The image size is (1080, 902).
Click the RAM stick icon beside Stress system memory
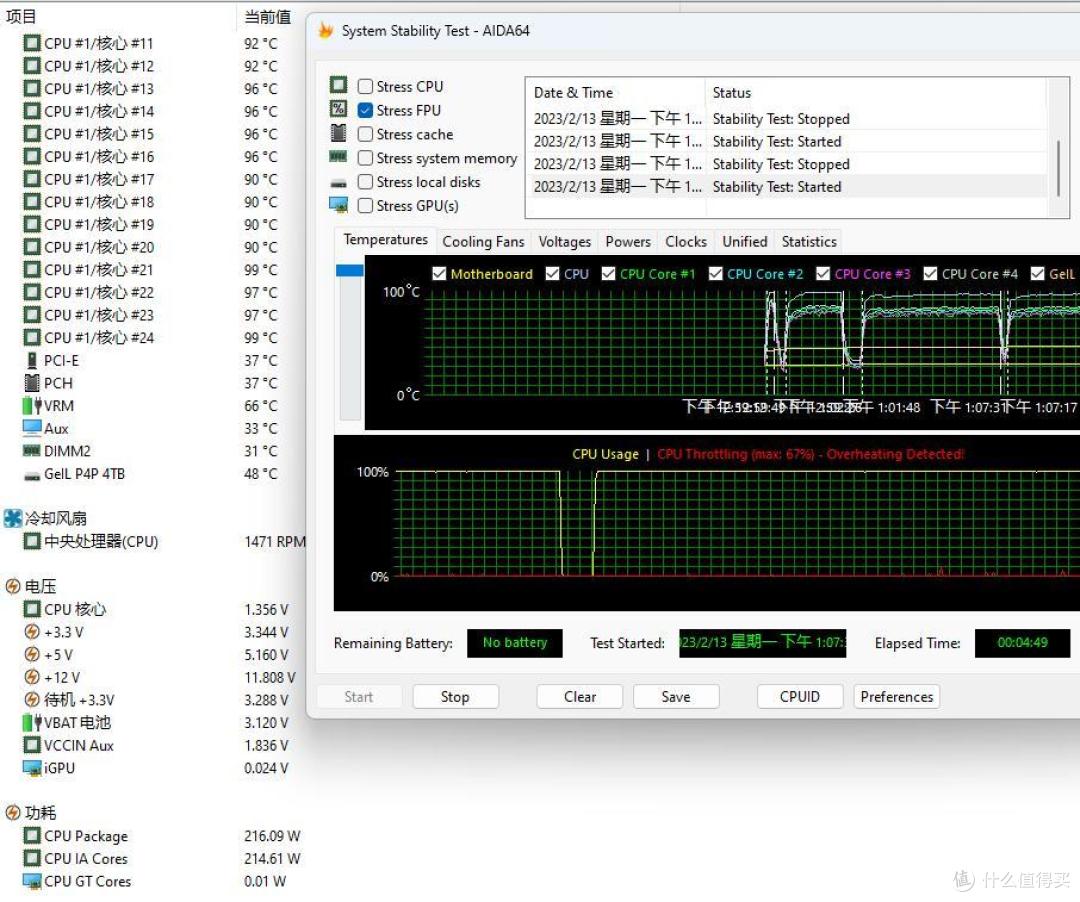338,157
